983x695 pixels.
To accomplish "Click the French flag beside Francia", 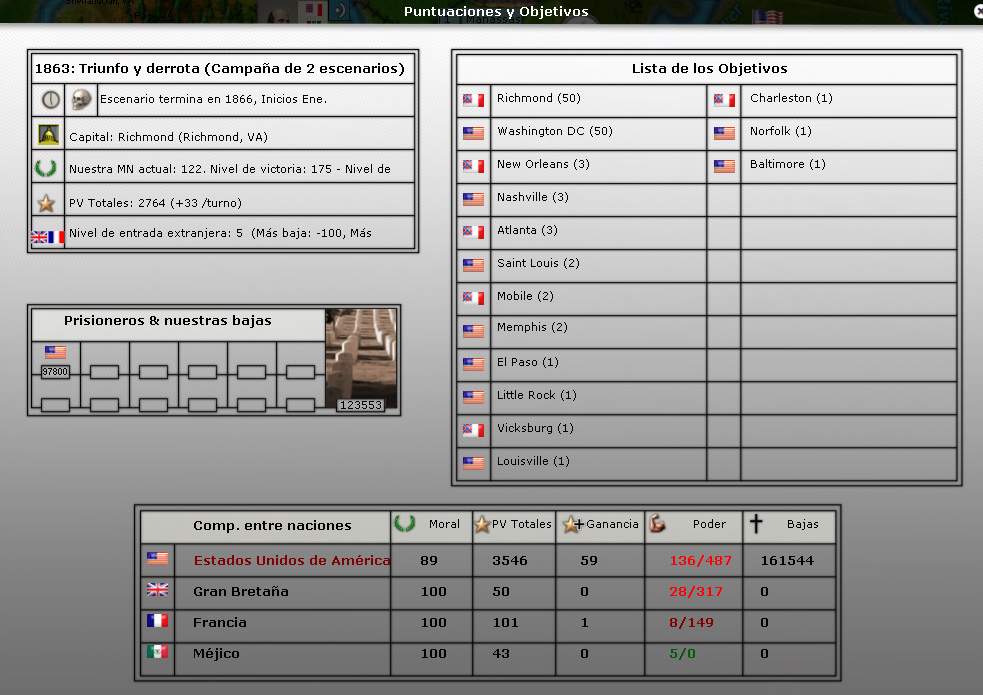I will pyautogui.click(x=157, y=620).
